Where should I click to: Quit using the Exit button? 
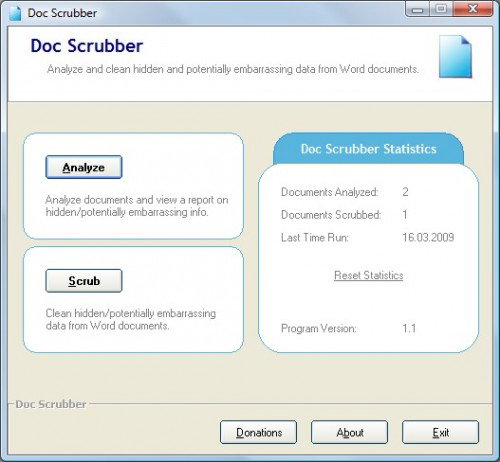click(x=440, y=432)
